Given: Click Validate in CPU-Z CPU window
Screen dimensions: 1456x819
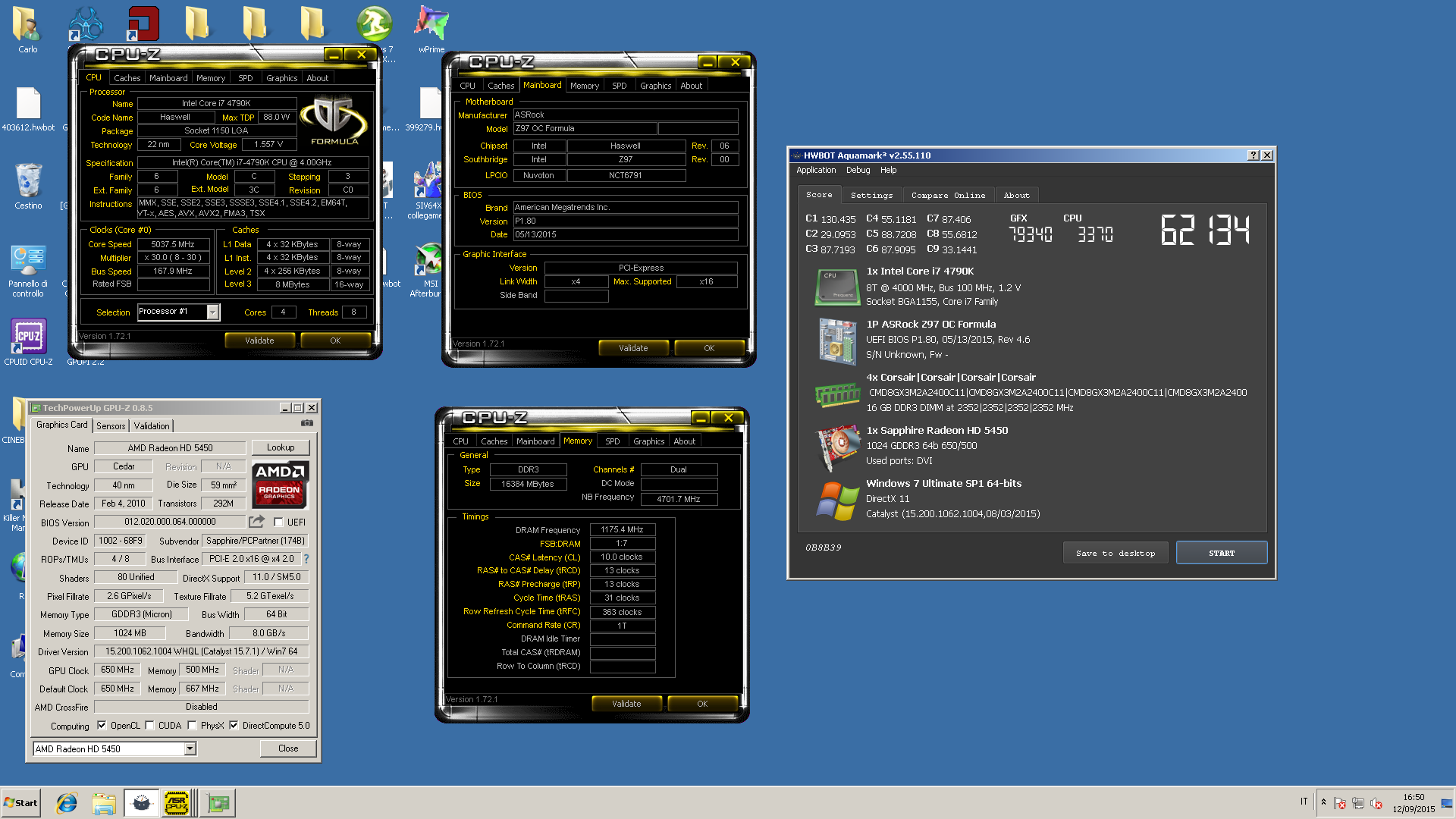Looking at the screenshot, I should point(259,340).
